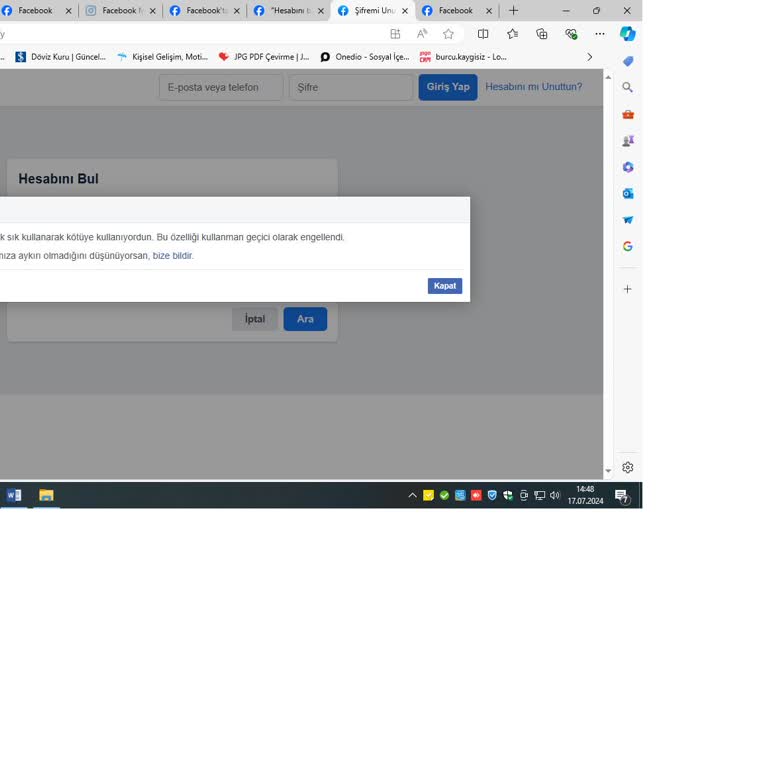Open the Favorites list icon
This screenshot has width=768, height=768.
click(512, 34)
